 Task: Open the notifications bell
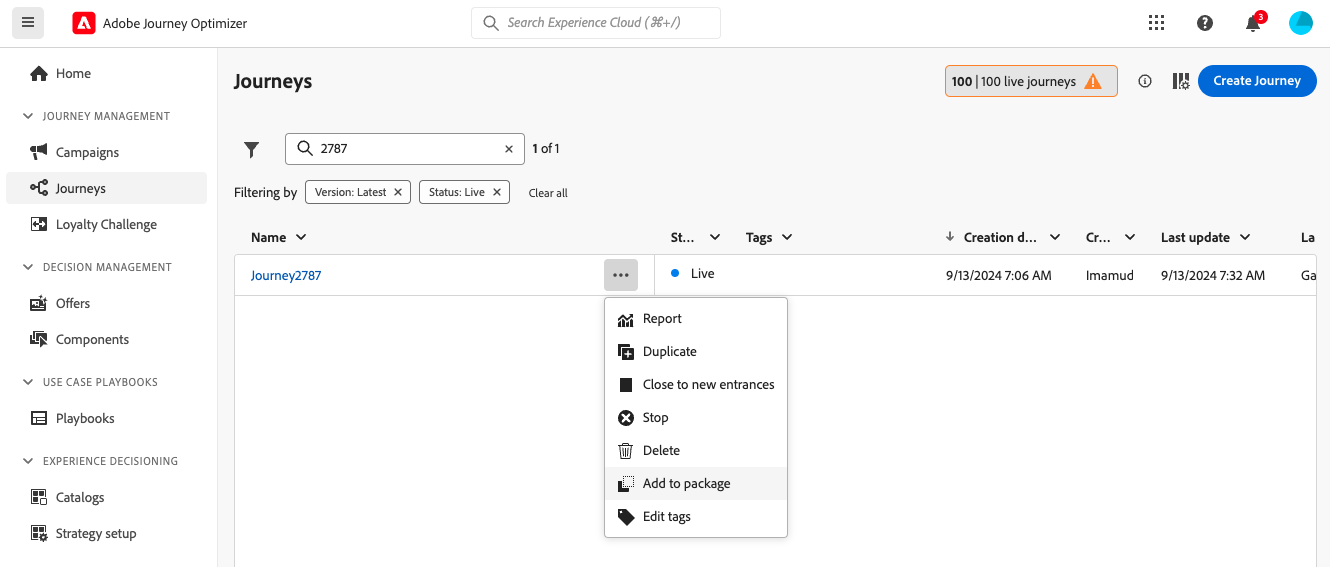coord(1253,23)
